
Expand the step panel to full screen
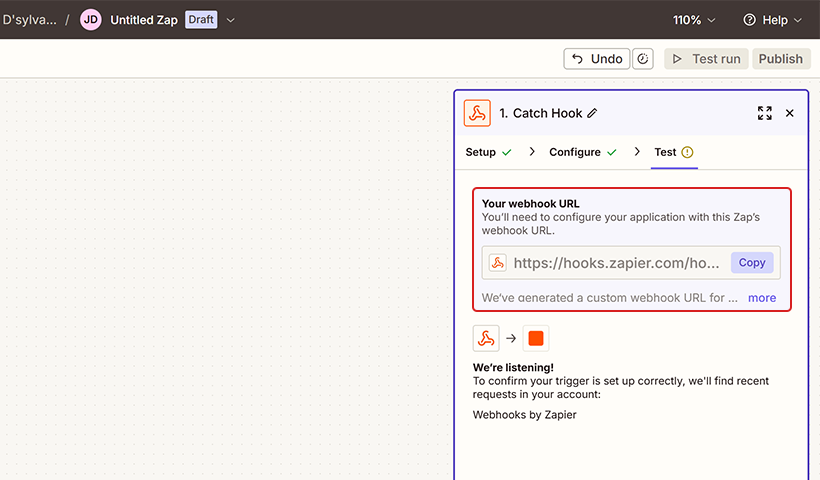coord(765,113)
